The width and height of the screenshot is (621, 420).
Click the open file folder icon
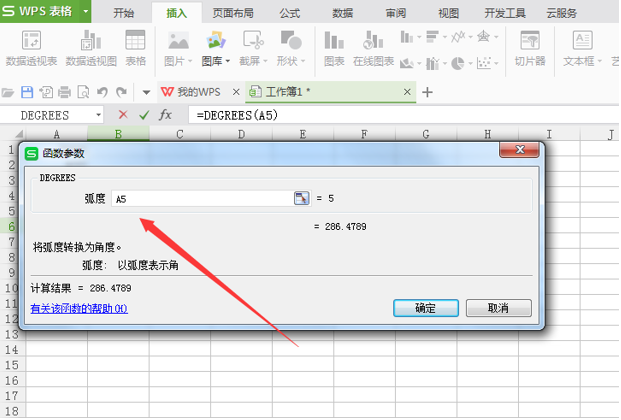8,93
